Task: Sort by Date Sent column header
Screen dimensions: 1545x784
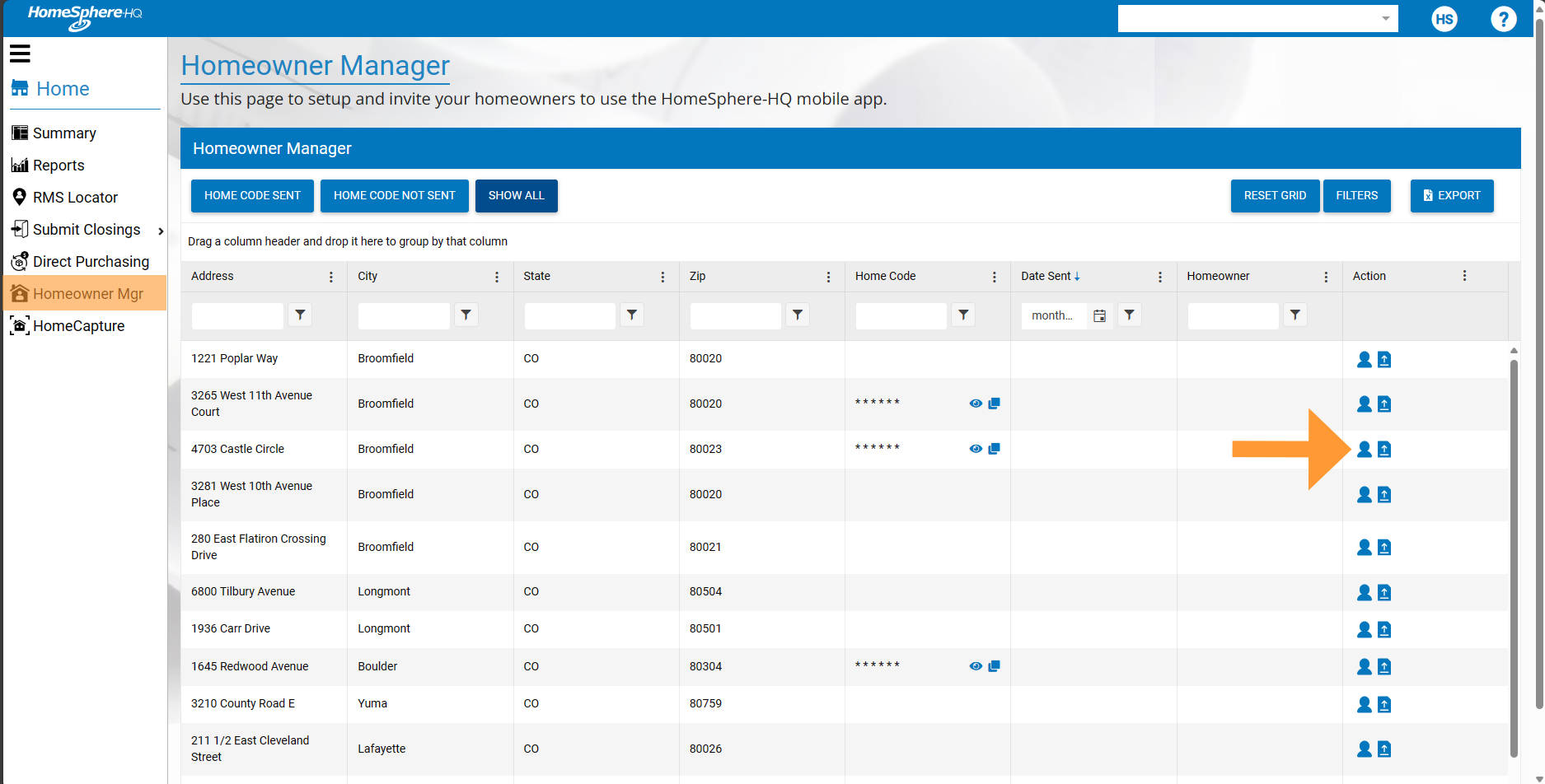Action: [x=1051, y=277]
